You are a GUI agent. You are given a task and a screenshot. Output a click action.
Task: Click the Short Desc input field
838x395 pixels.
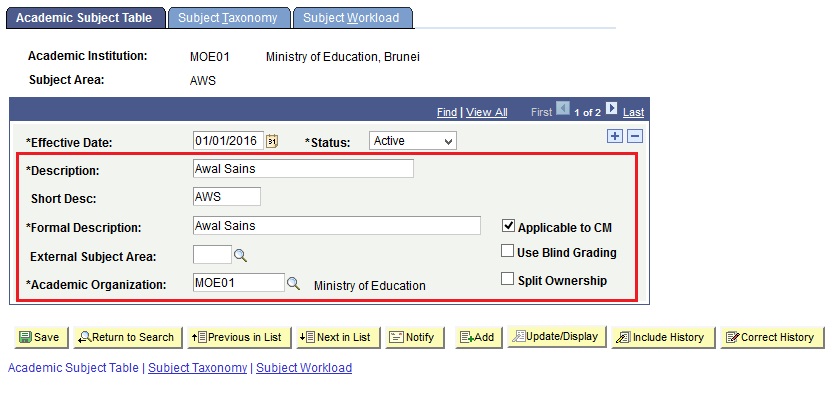pos(227,197)
